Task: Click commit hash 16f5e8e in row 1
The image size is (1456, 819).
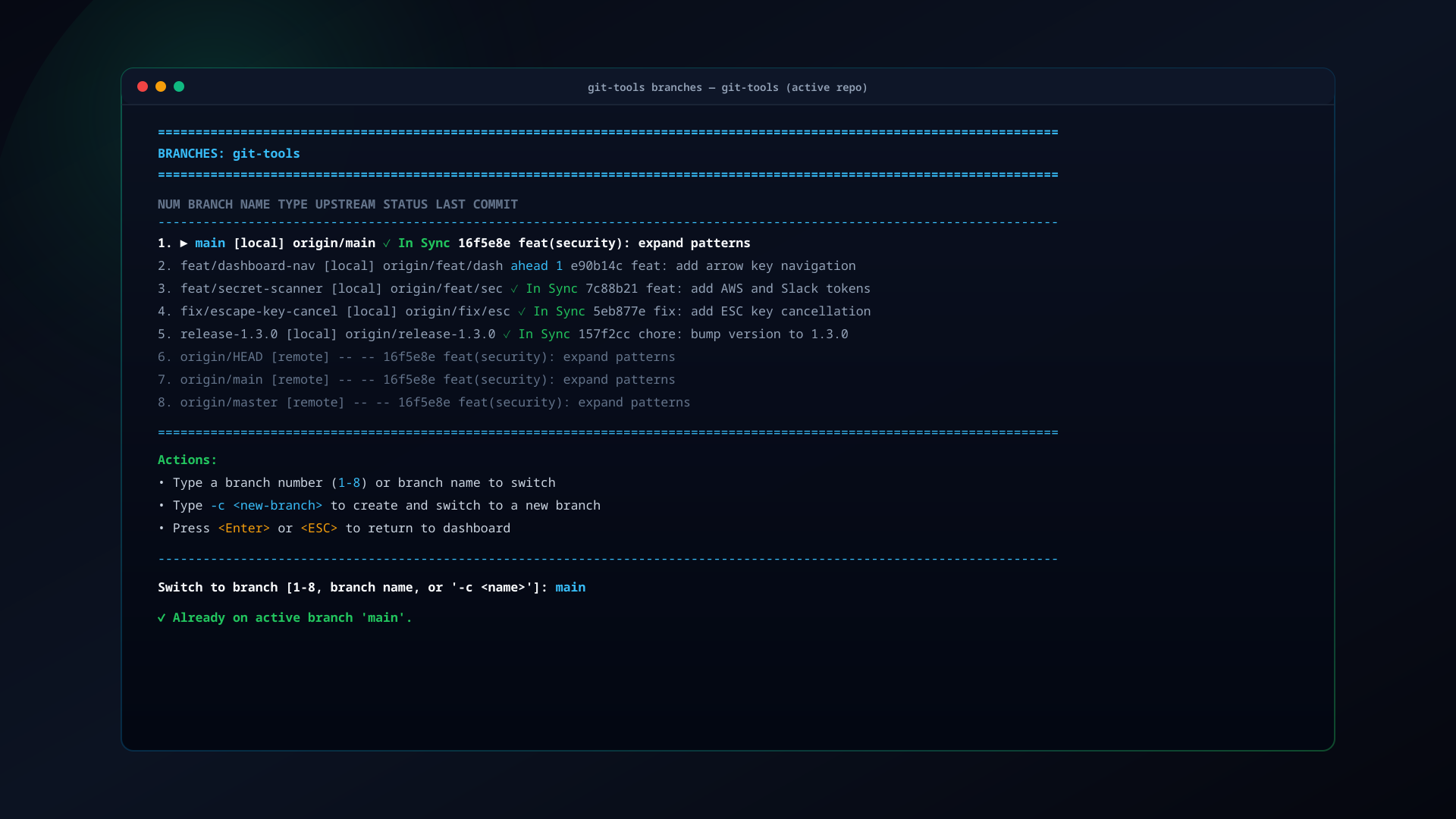Action: (x=484, y=243)
